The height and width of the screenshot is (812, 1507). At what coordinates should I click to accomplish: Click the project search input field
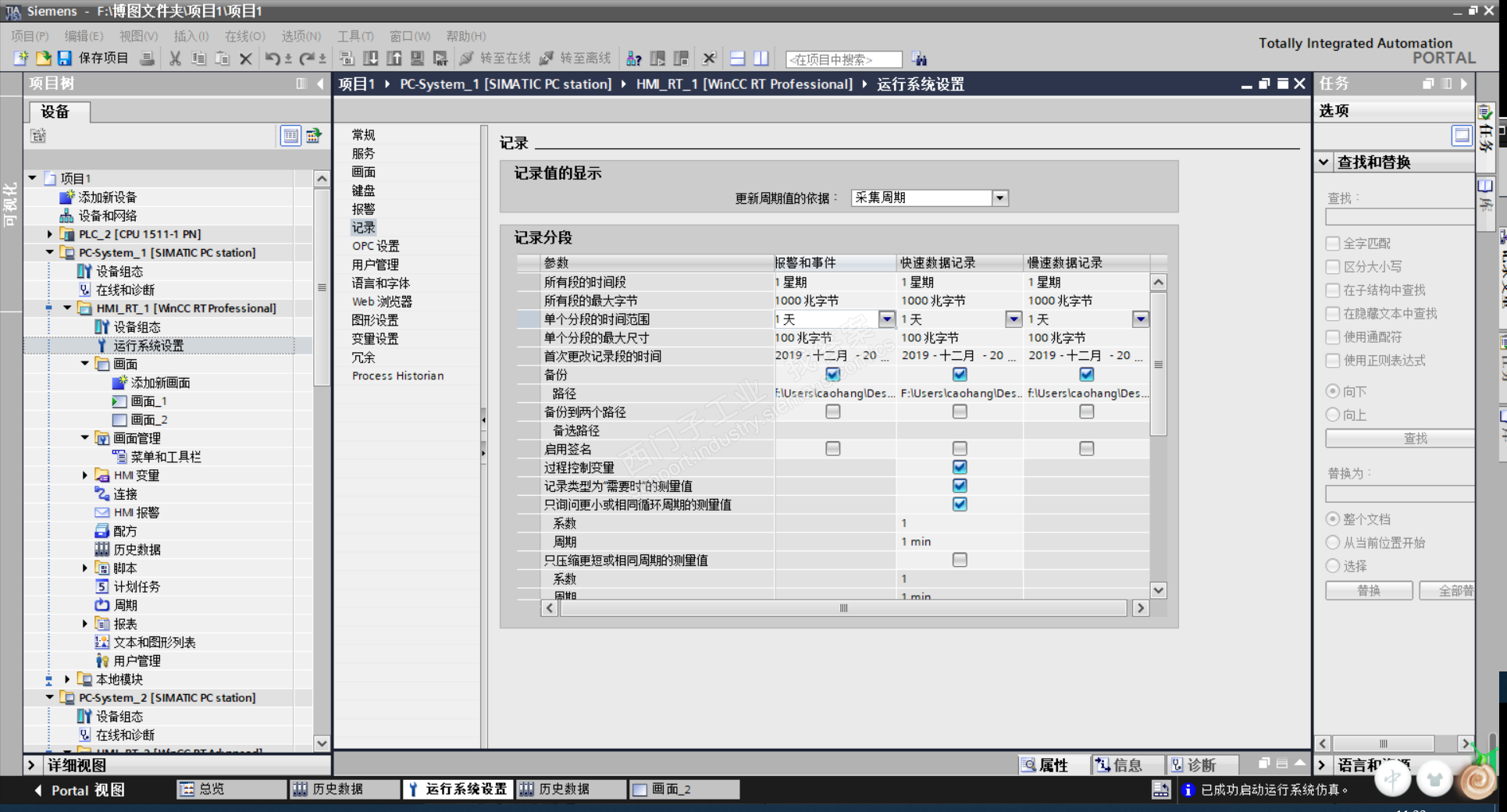[844, 59]
